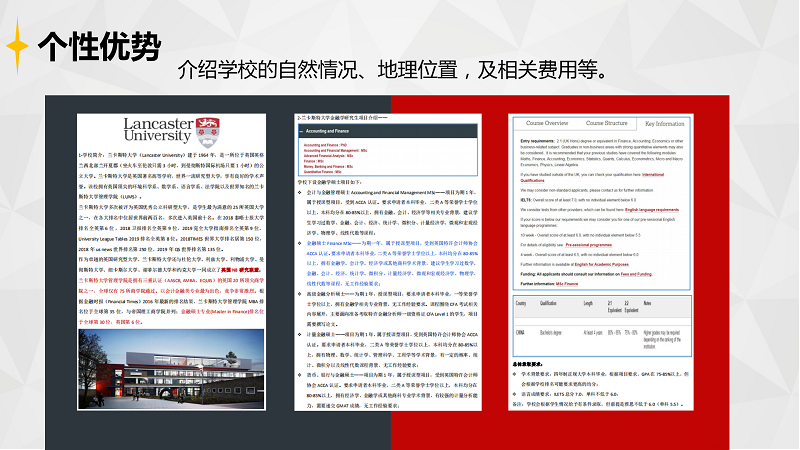Viewport: 800px width, 450px height.
Task: Click the Entry requirements paragraph heading
Action: [537, 141]
